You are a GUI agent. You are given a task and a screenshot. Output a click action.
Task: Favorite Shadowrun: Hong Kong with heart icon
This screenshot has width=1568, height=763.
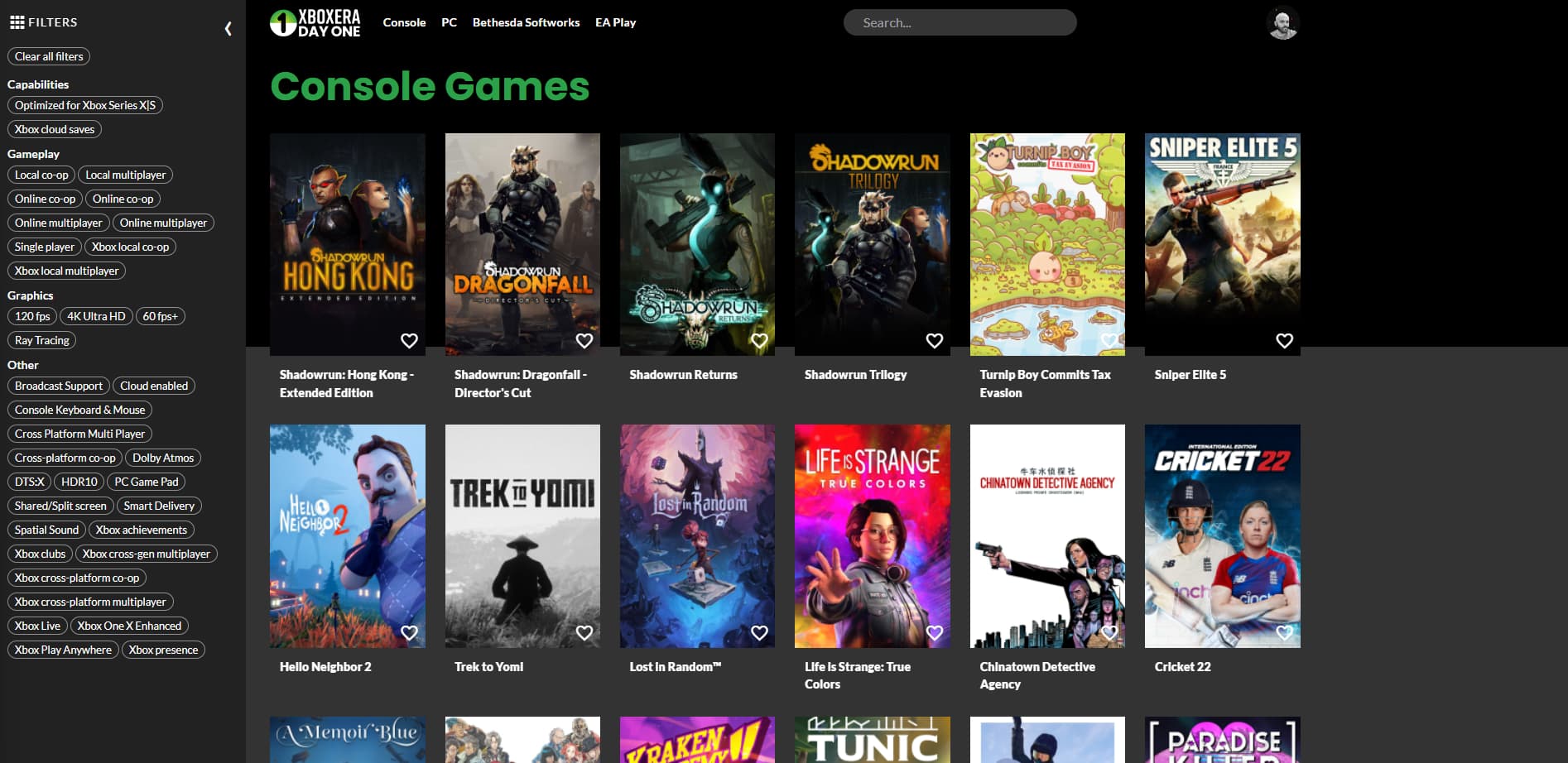pyautogui.click(x=409, y=341)
